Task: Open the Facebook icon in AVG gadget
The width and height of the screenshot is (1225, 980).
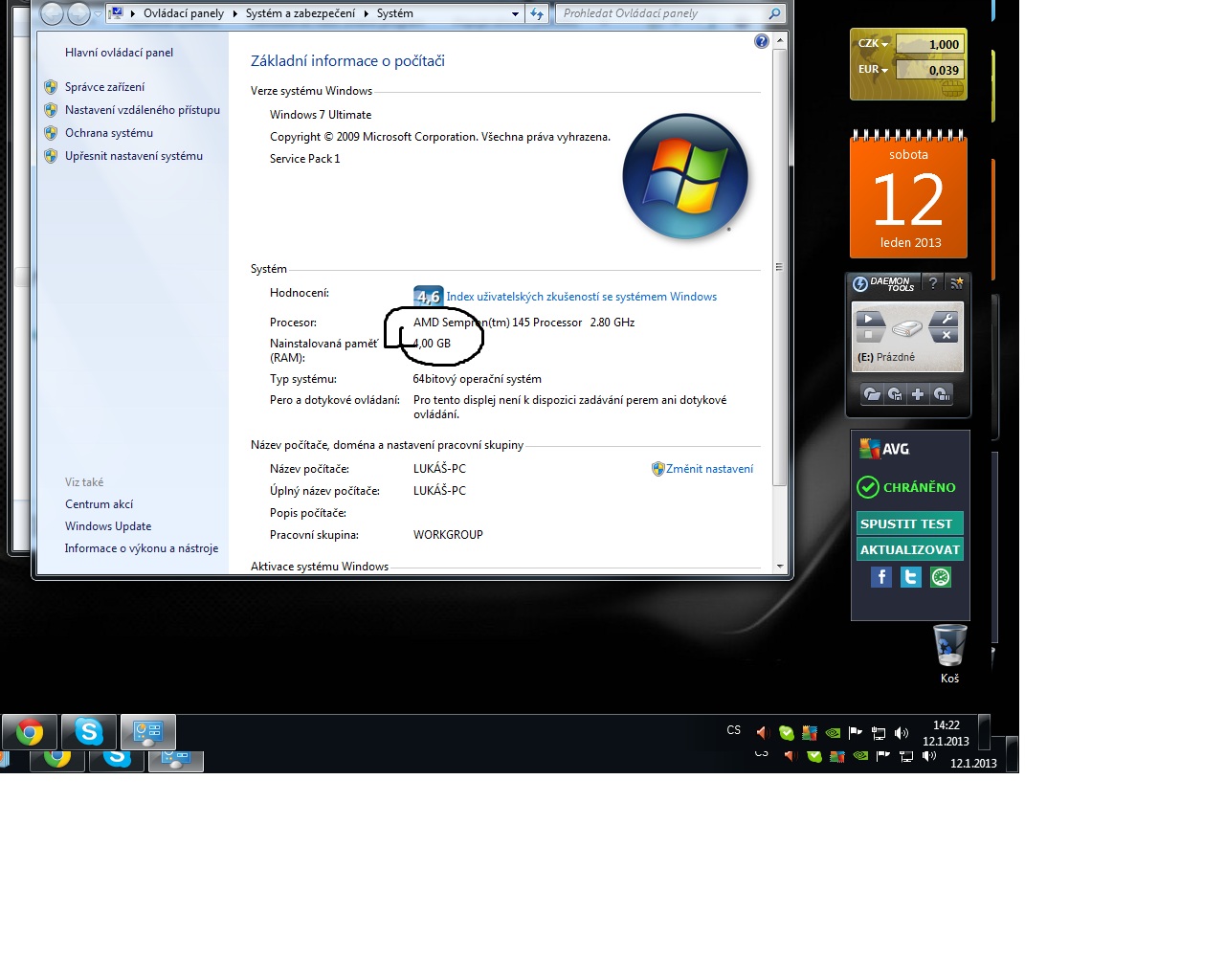Action: tap(881, 577)
